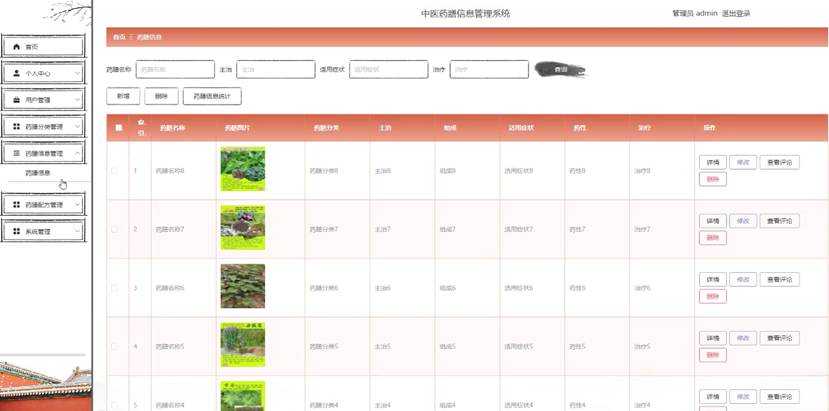Click 修改 for row 药膳名称6
Image resolution: width=829 pixels, height=411 pixels.
[x=743, y=280]
